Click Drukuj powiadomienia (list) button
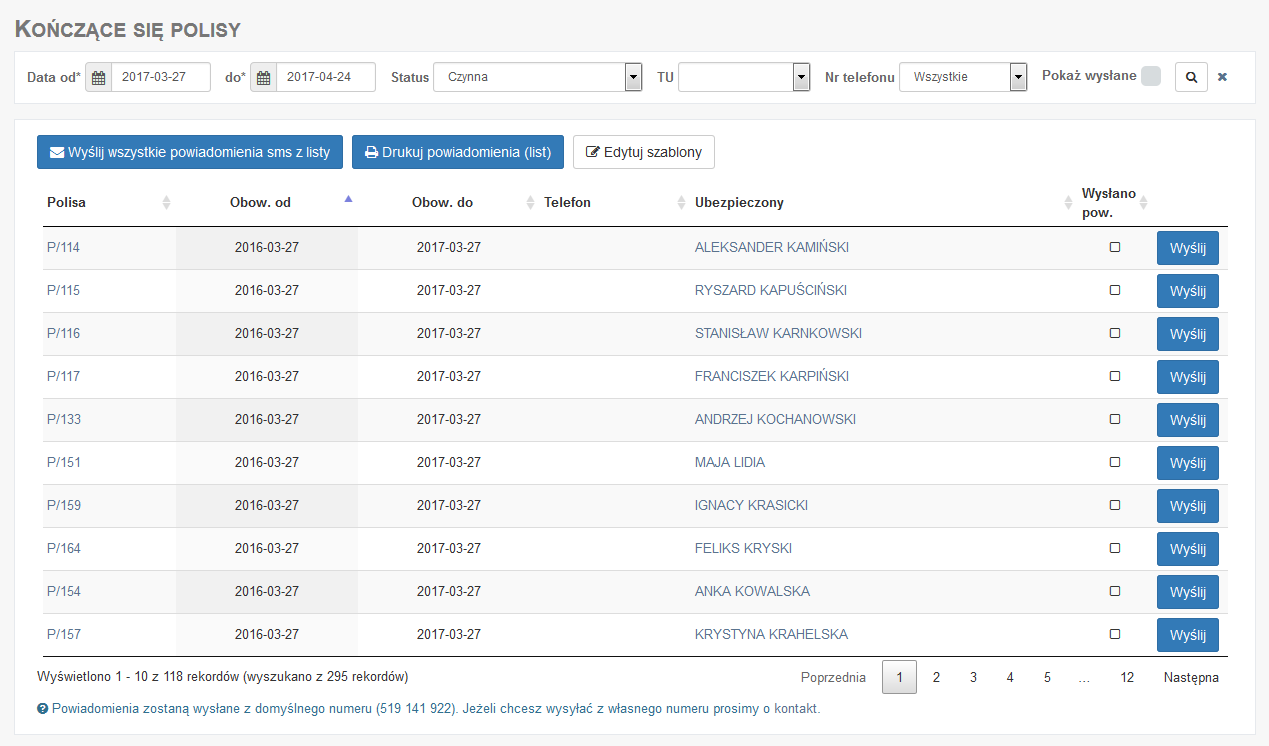Screen dimensions: 1269x746 coord(458,152)
